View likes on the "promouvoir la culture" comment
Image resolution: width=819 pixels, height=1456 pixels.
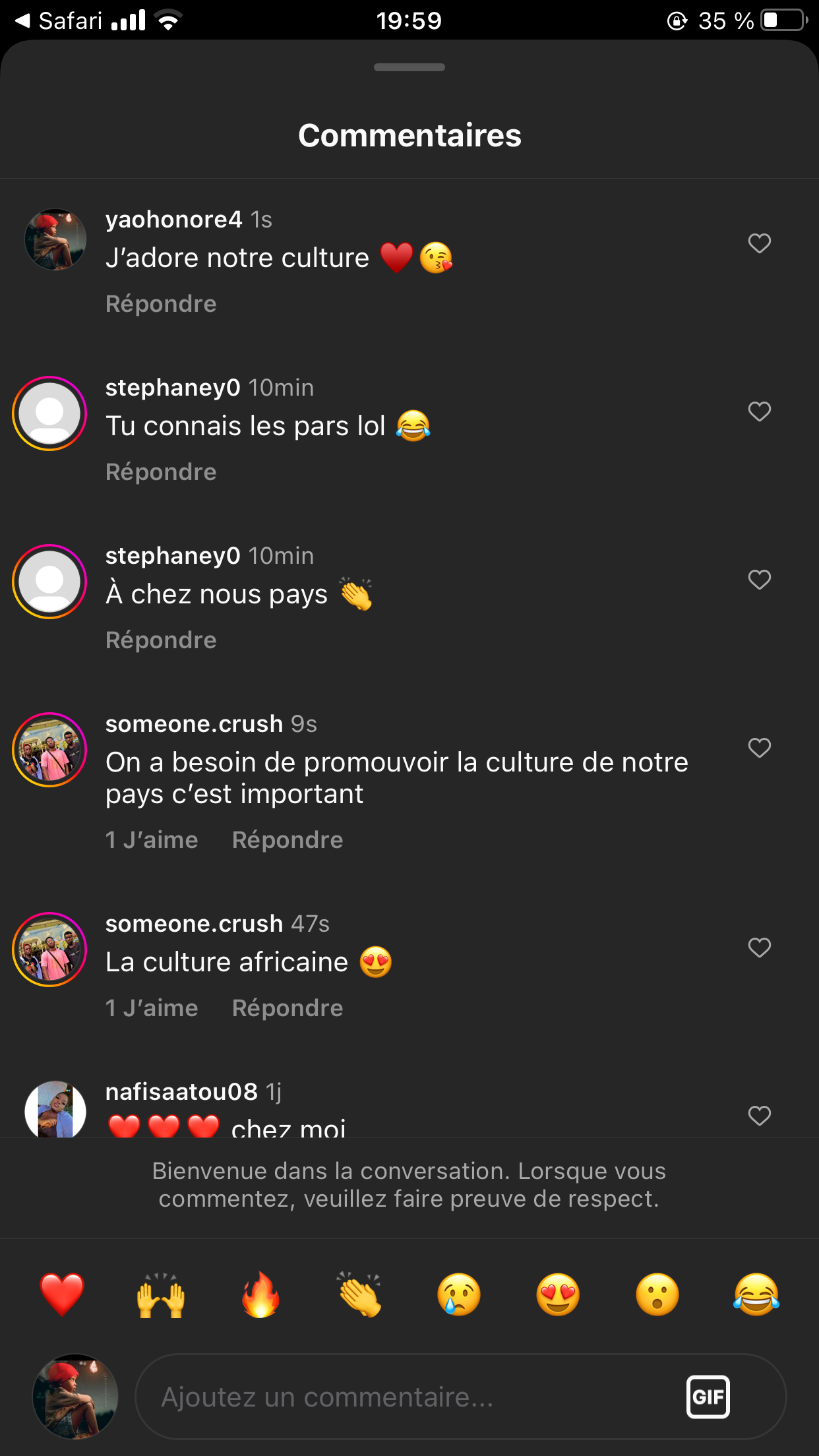click(x=152, y=840)
